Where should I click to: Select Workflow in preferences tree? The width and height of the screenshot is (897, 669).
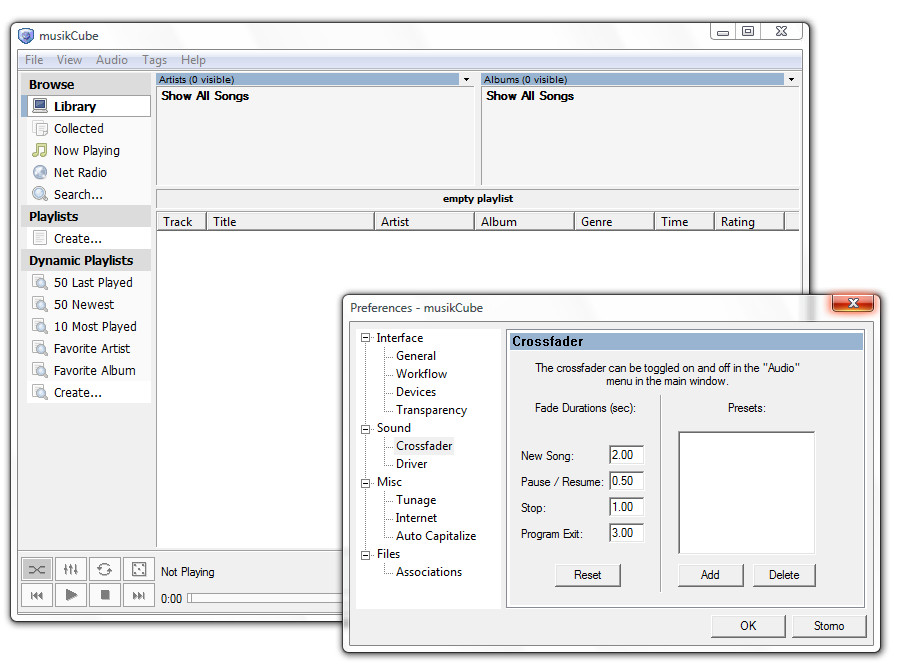[x=422, y=374]
